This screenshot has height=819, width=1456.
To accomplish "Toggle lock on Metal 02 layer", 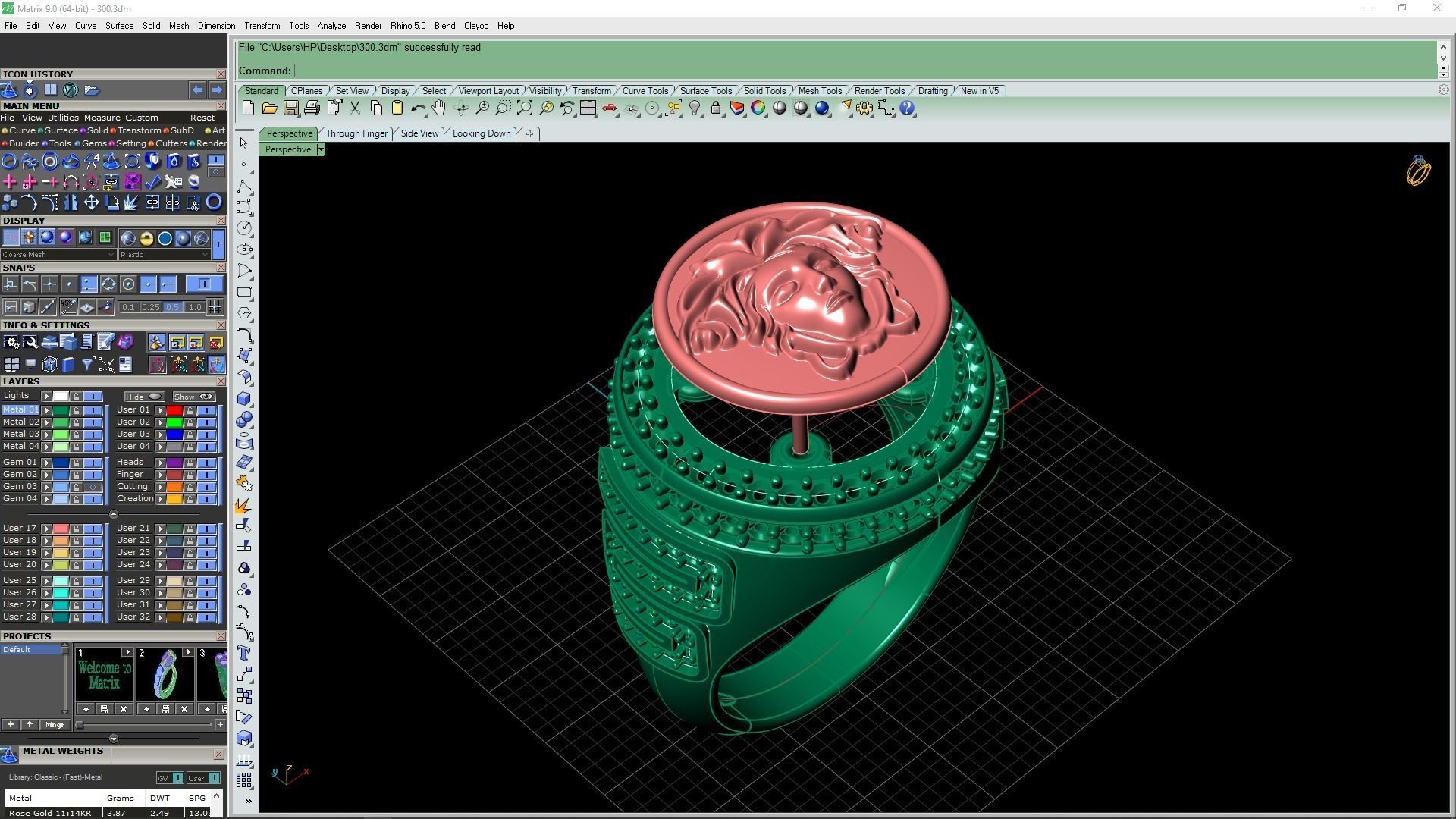I will (x=76, y=422).
